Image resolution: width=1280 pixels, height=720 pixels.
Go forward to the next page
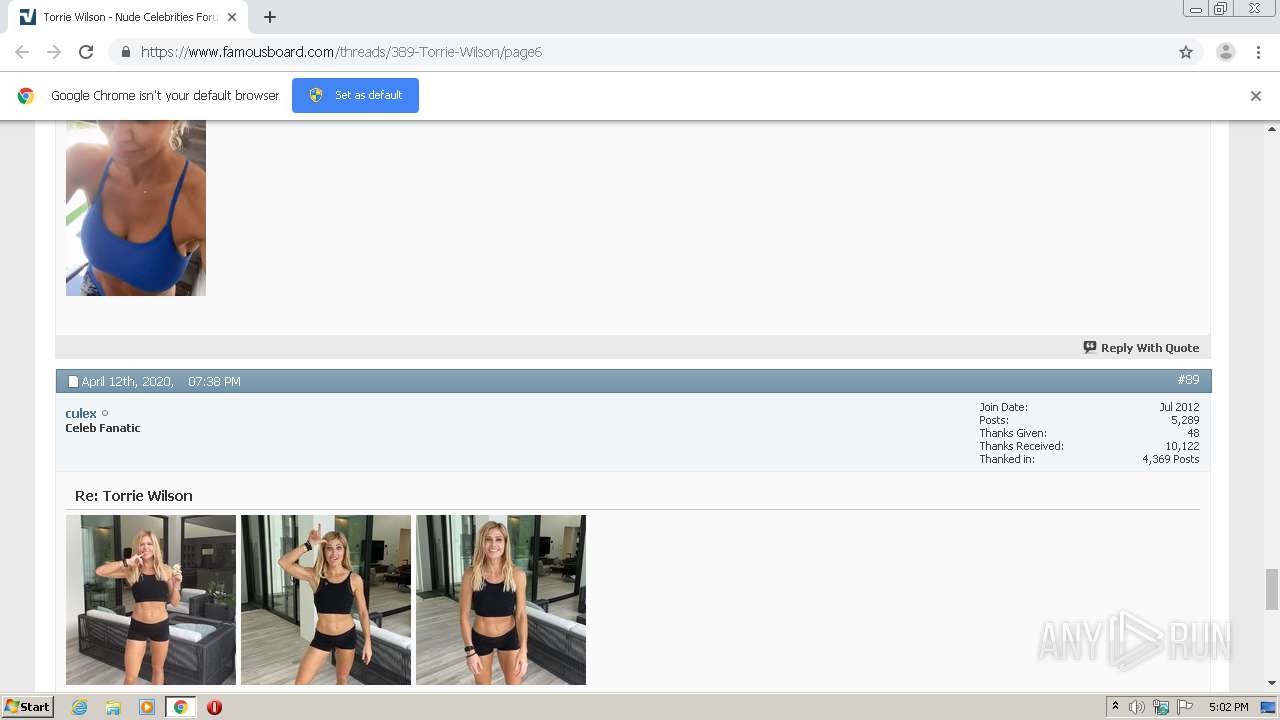[x=54, y=52]
